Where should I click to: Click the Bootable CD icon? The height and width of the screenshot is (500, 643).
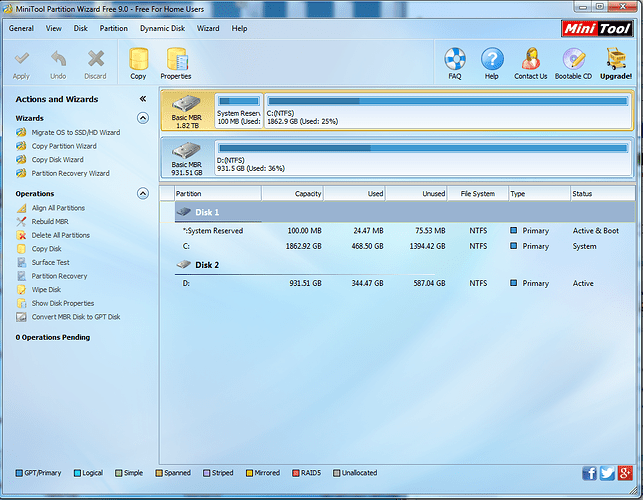[573, 59]
